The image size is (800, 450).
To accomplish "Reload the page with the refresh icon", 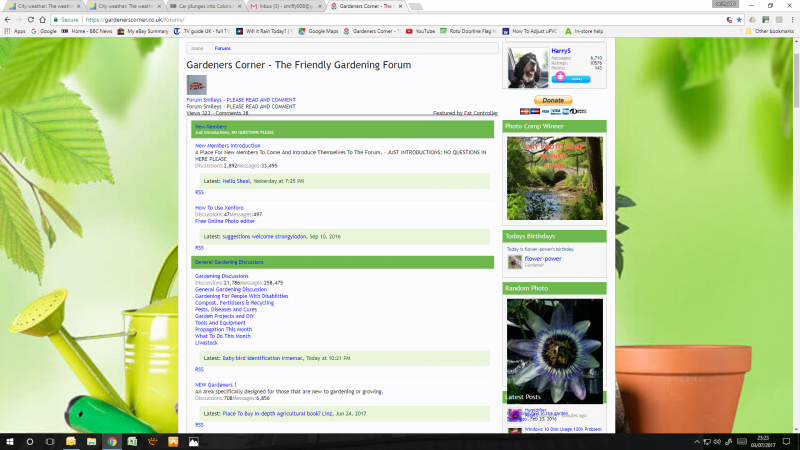I will click(x=38, y=19).
